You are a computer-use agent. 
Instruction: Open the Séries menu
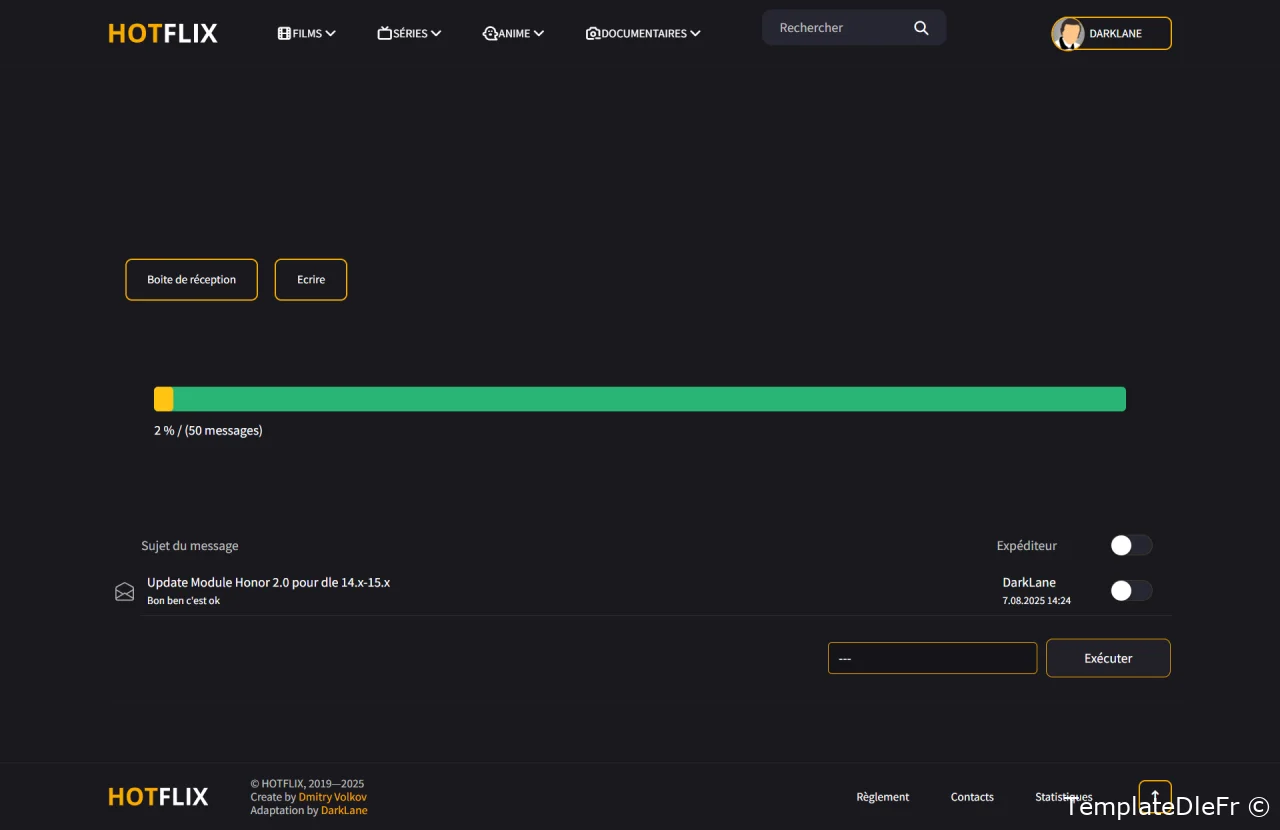[x=410, y=33]
